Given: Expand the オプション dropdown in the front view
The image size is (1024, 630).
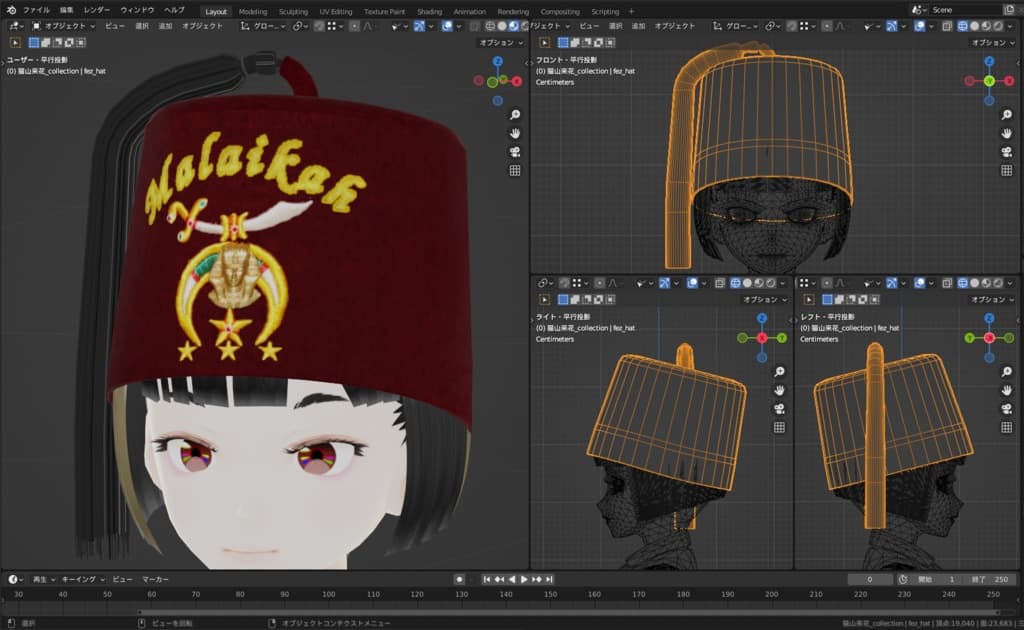Looking at the screenshot, I should 992,43.
